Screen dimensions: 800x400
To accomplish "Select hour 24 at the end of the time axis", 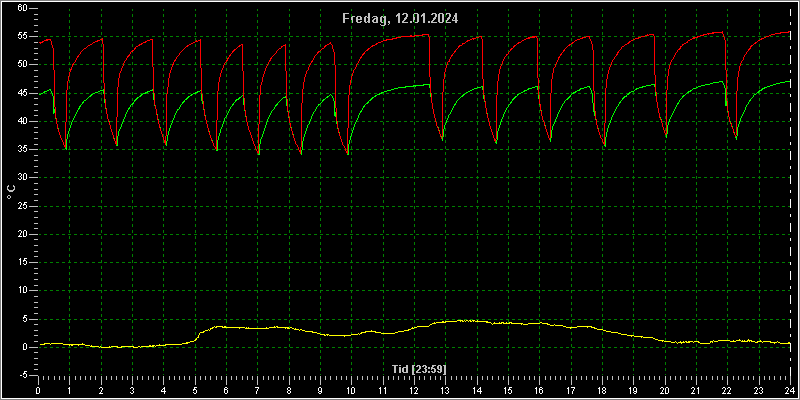I will [789, 390].
